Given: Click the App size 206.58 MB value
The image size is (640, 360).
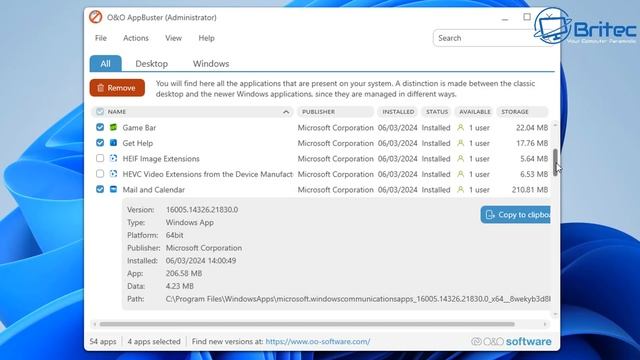Looking at the screenshot, I should click(x=184, y=273).
